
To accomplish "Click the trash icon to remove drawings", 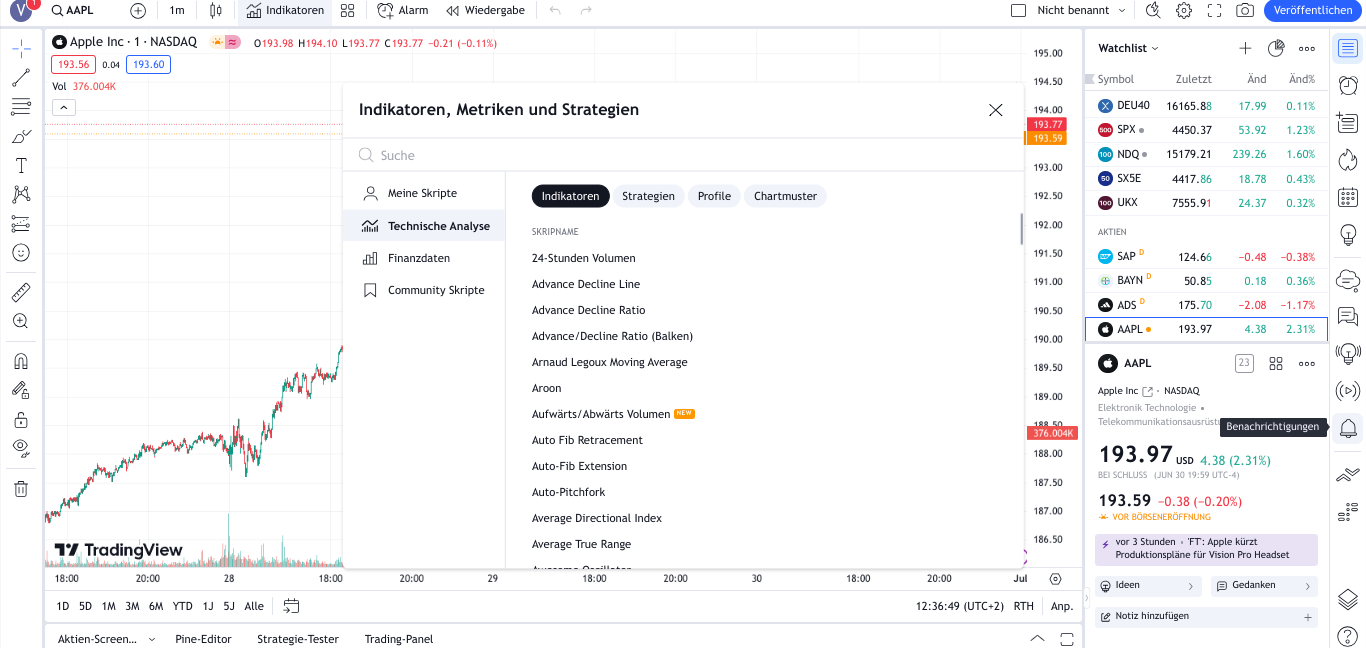I will pos(21,489).
